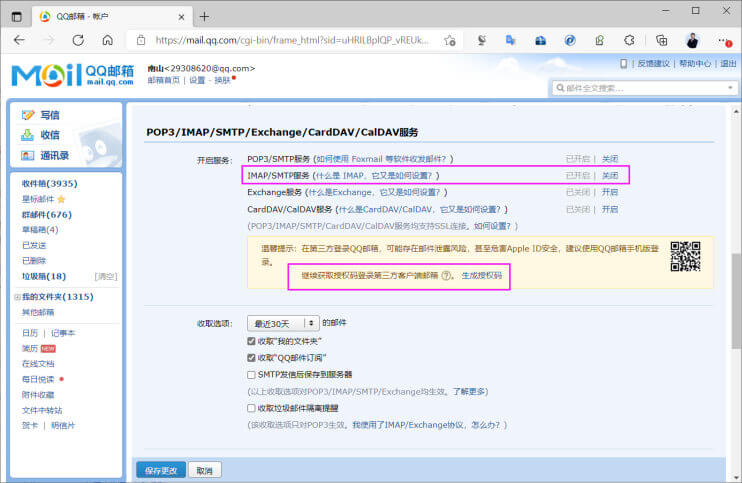The image size is (742, 483).
Task: Open 群邮件(676)
Action: (47, 215)
